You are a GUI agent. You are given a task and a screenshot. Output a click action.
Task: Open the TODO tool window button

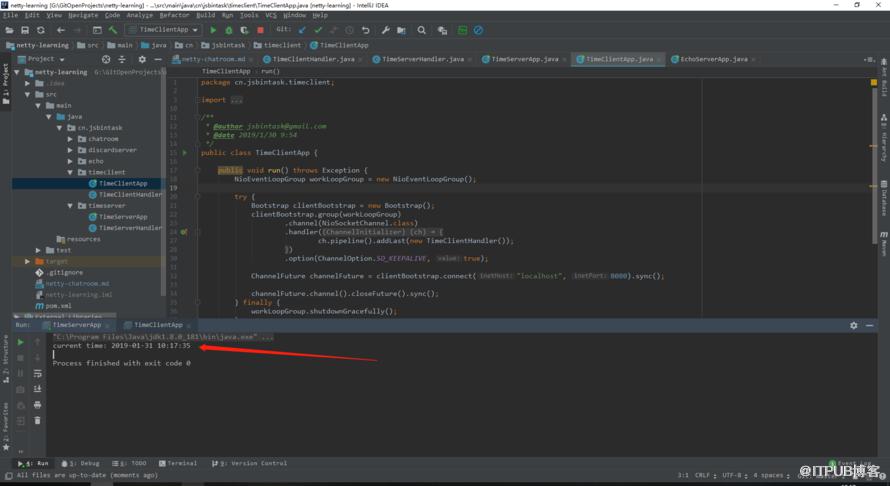(x=129, y=463)
